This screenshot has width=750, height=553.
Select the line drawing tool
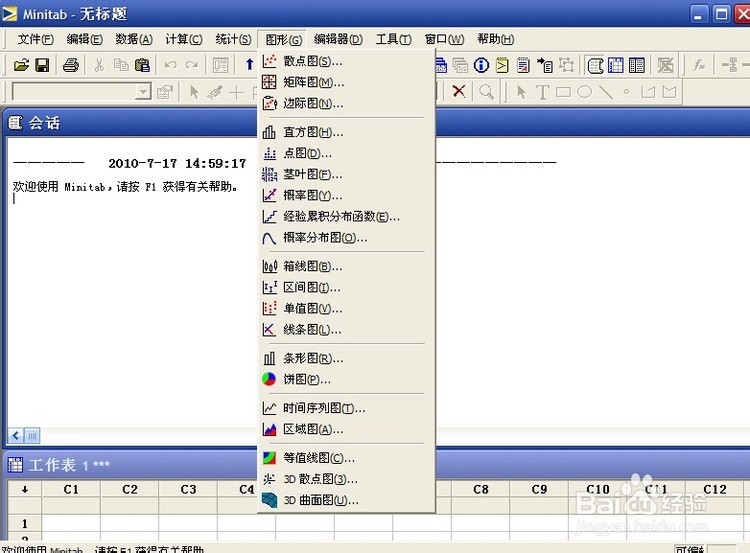(606, 92)
